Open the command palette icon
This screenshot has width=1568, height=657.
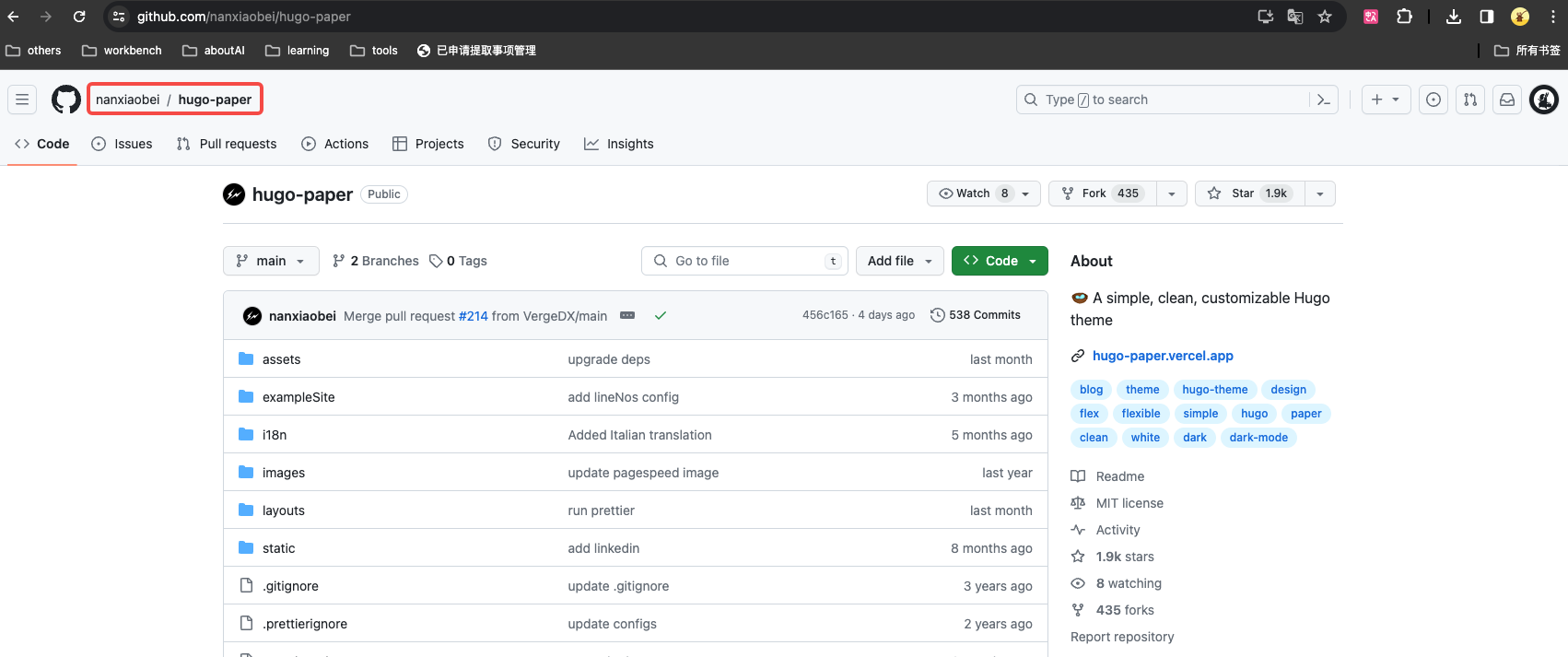click(x=1324, y=100)
